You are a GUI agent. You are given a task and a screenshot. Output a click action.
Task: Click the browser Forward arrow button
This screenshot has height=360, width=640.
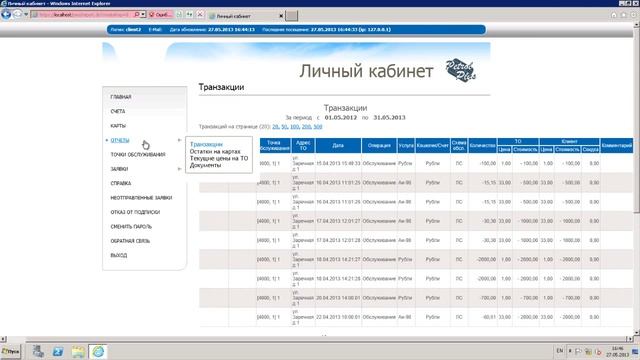pos(17,14)
